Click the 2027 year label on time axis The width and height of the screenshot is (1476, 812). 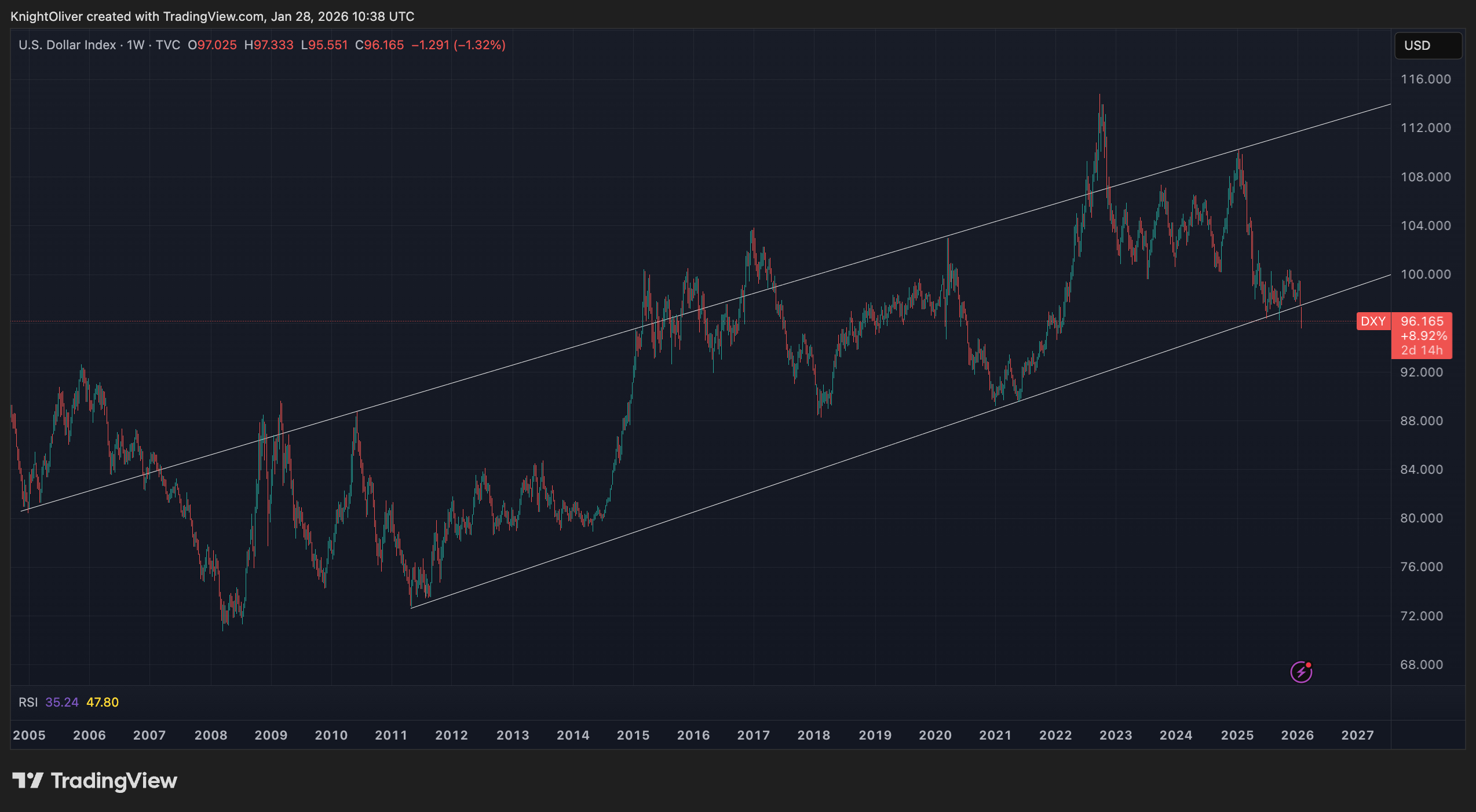1357,735
